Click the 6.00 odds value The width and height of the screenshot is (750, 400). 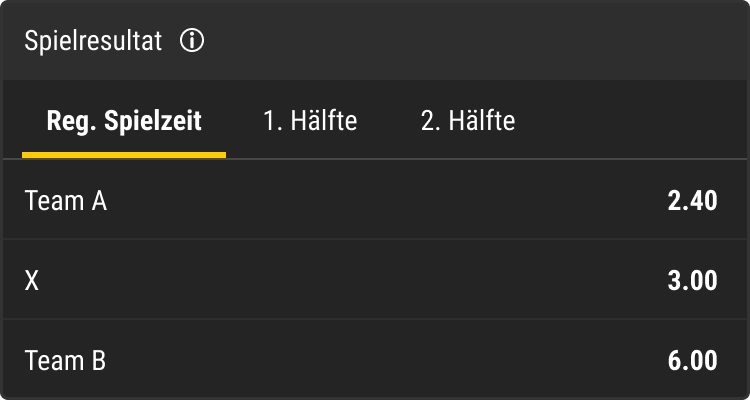coord(692,361)
